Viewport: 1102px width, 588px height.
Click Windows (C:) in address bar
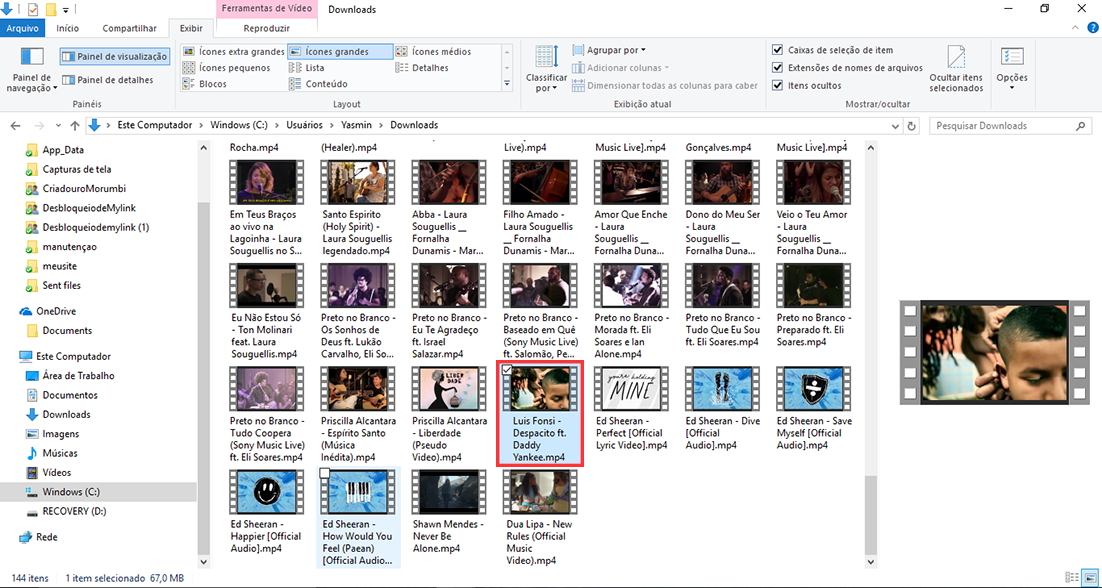239,125
